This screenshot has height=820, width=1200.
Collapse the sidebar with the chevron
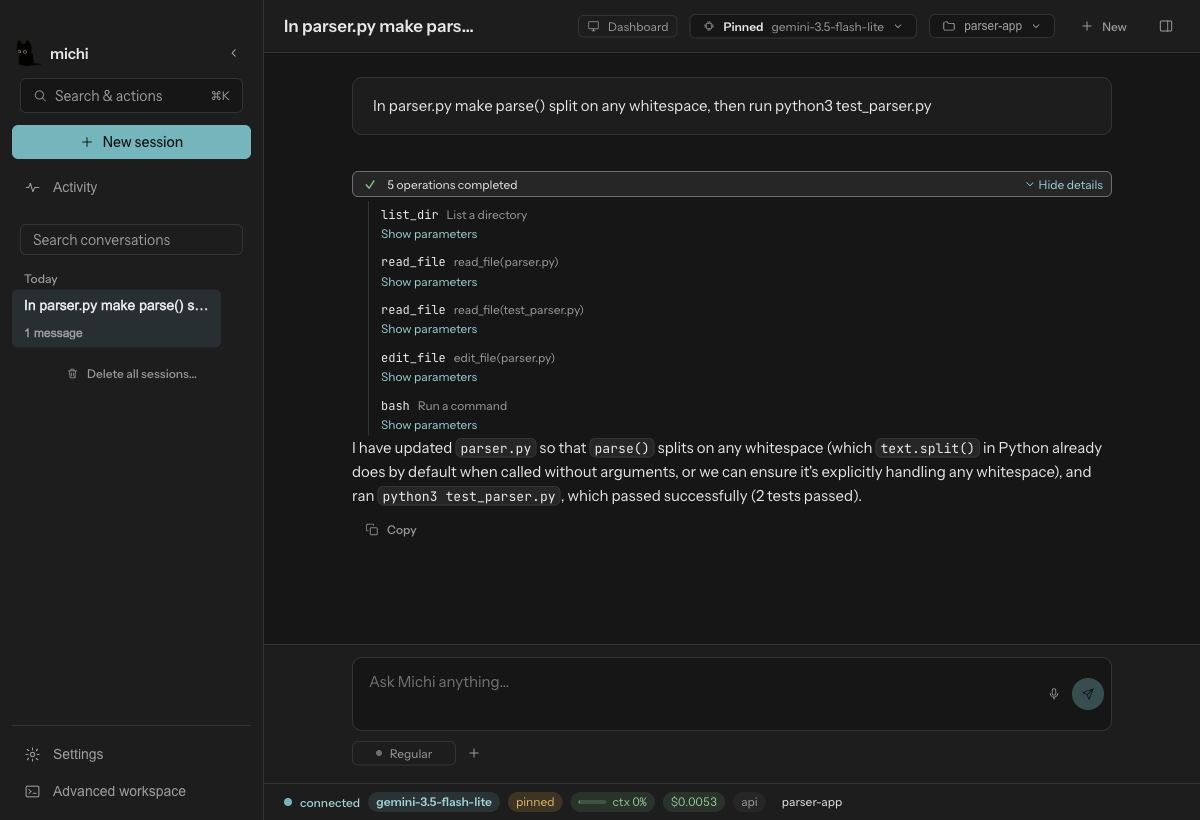(x=234, y=53)
